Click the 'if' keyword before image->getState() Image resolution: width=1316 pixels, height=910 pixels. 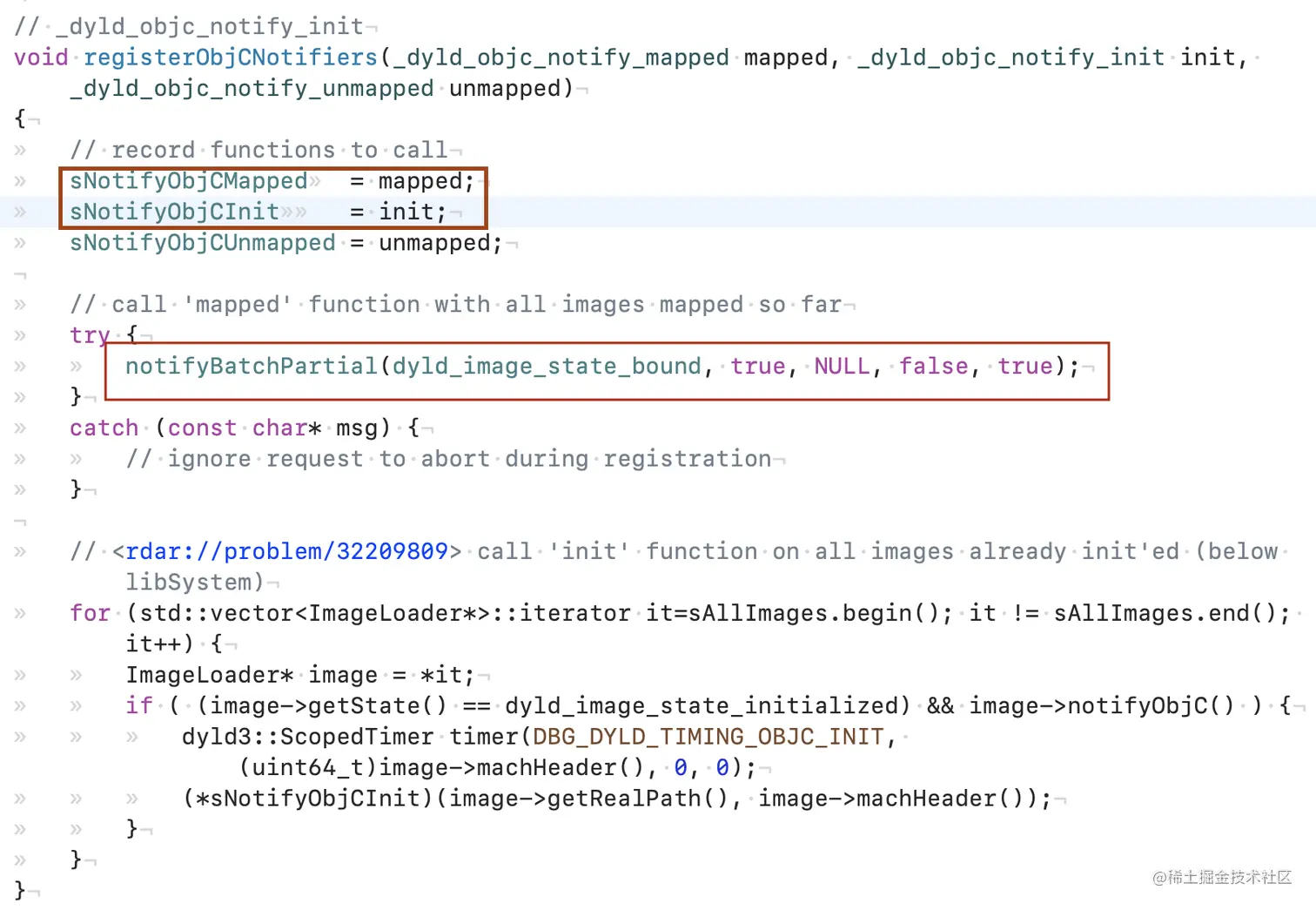coord(139,705)
